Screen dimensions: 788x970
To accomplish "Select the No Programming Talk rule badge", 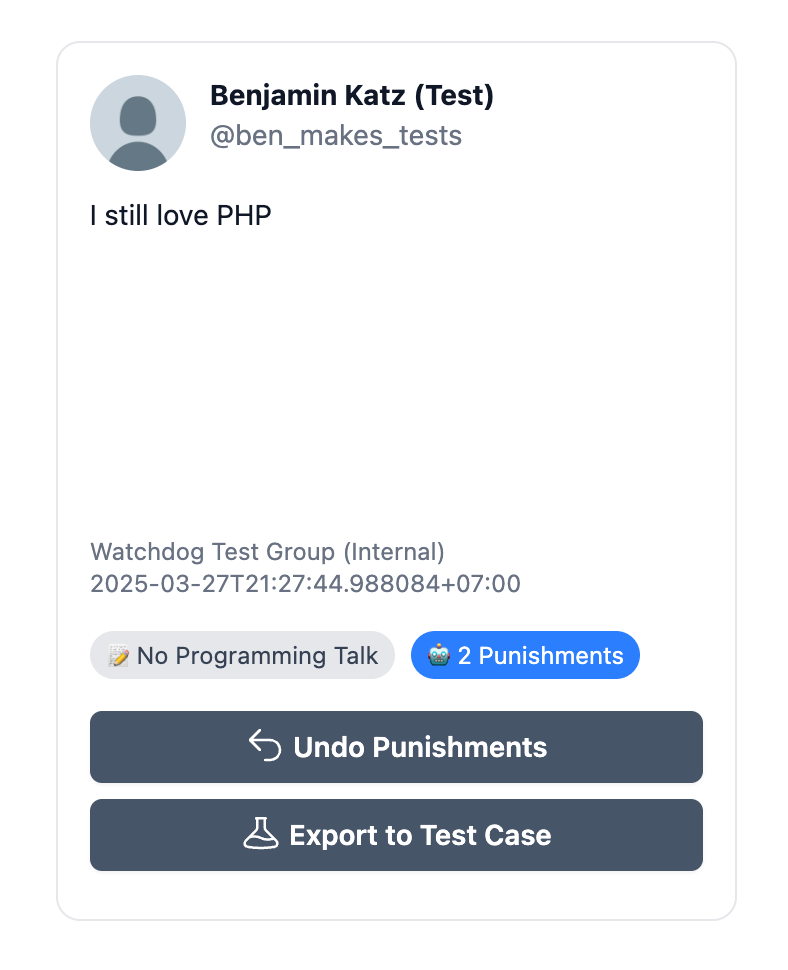I will pos(242,656).
